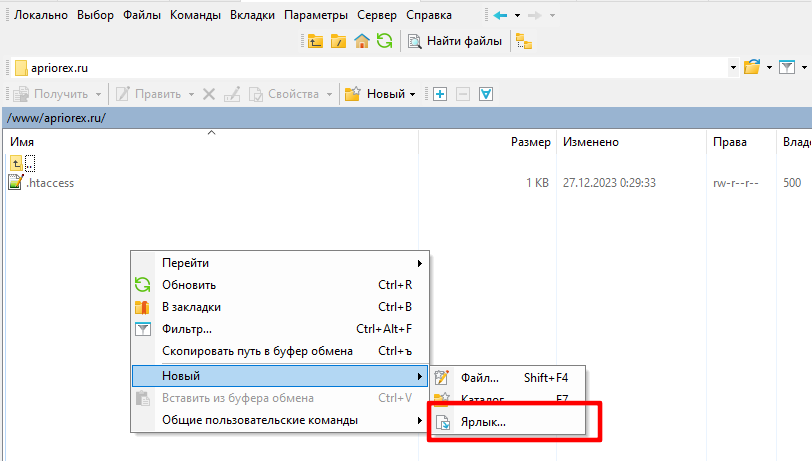This screenshot has height=461, width=812.
Task: Click the open directory folder icon
Action: tap(753, 67)
